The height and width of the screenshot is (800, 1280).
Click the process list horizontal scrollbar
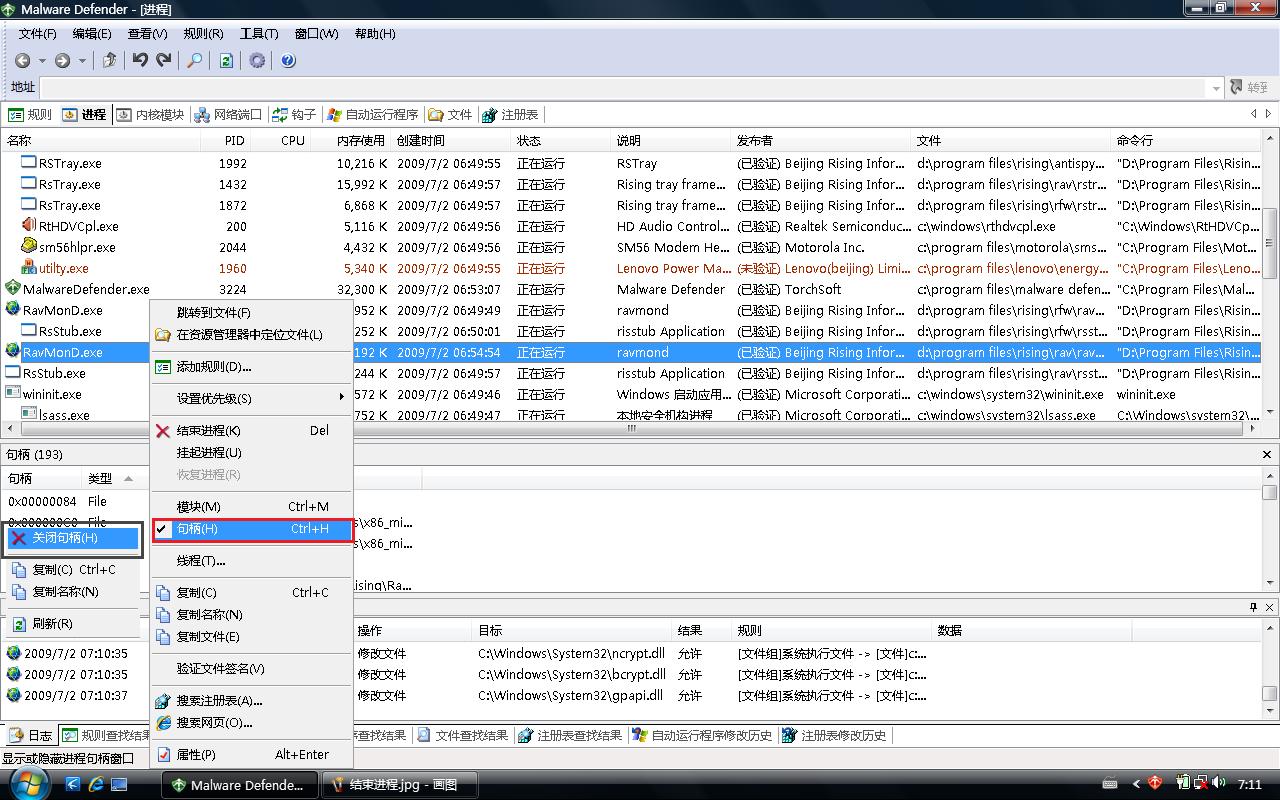tap(630, 428)
